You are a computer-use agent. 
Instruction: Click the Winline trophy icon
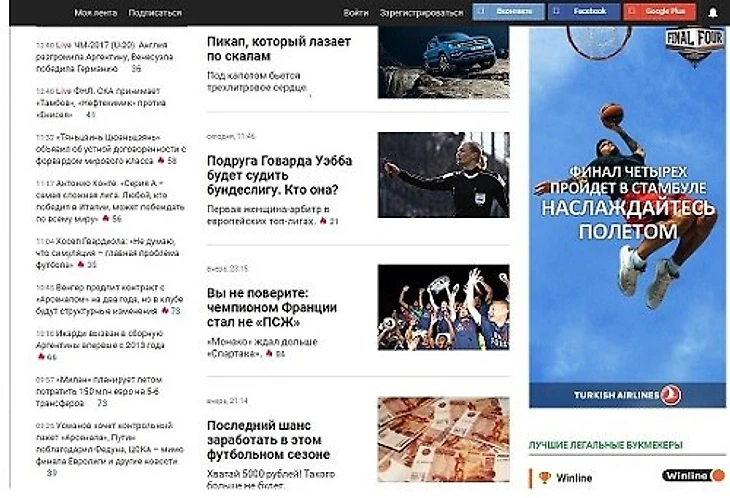pos(544,478)
